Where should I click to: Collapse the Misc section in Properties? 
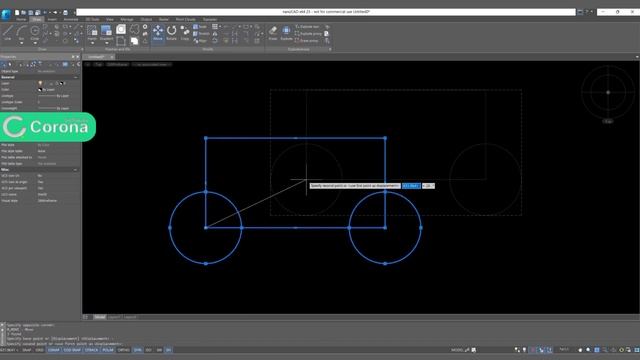pyautogui.click(x=76, y=170)
